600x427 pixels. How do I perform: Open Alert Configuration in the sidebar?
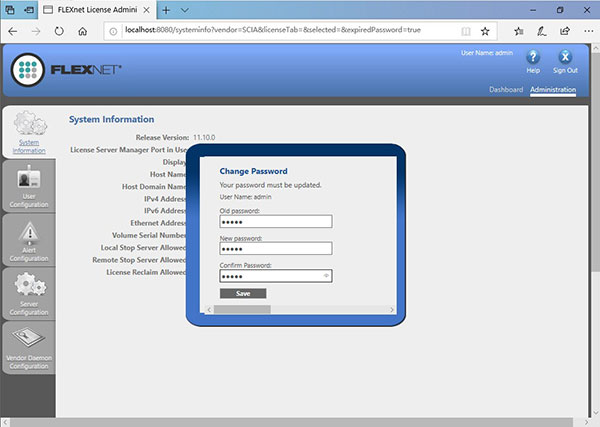tap(29, 240)
